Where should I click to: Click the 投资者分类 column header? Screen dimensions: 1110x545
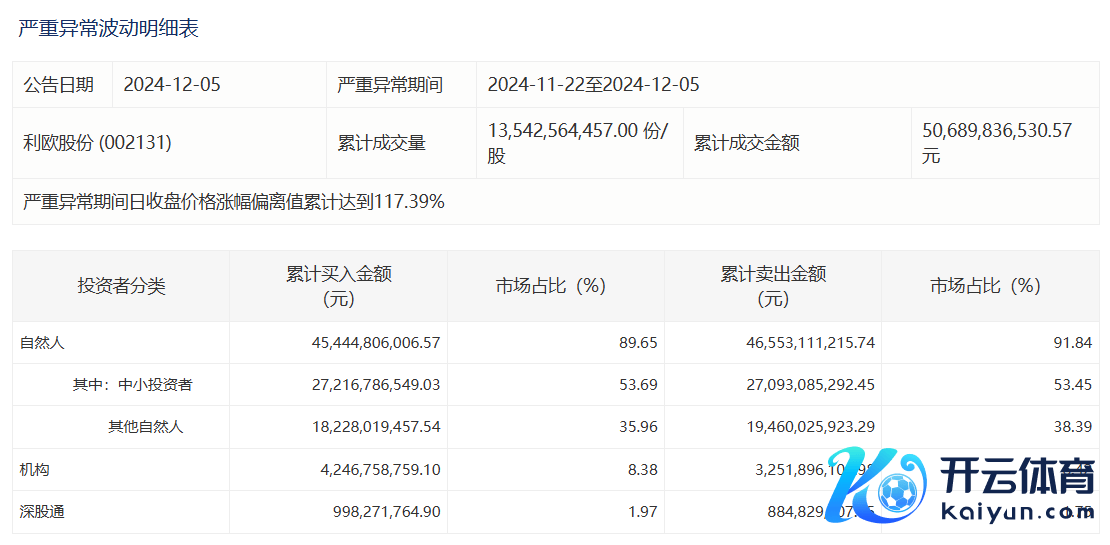[121, 286]
